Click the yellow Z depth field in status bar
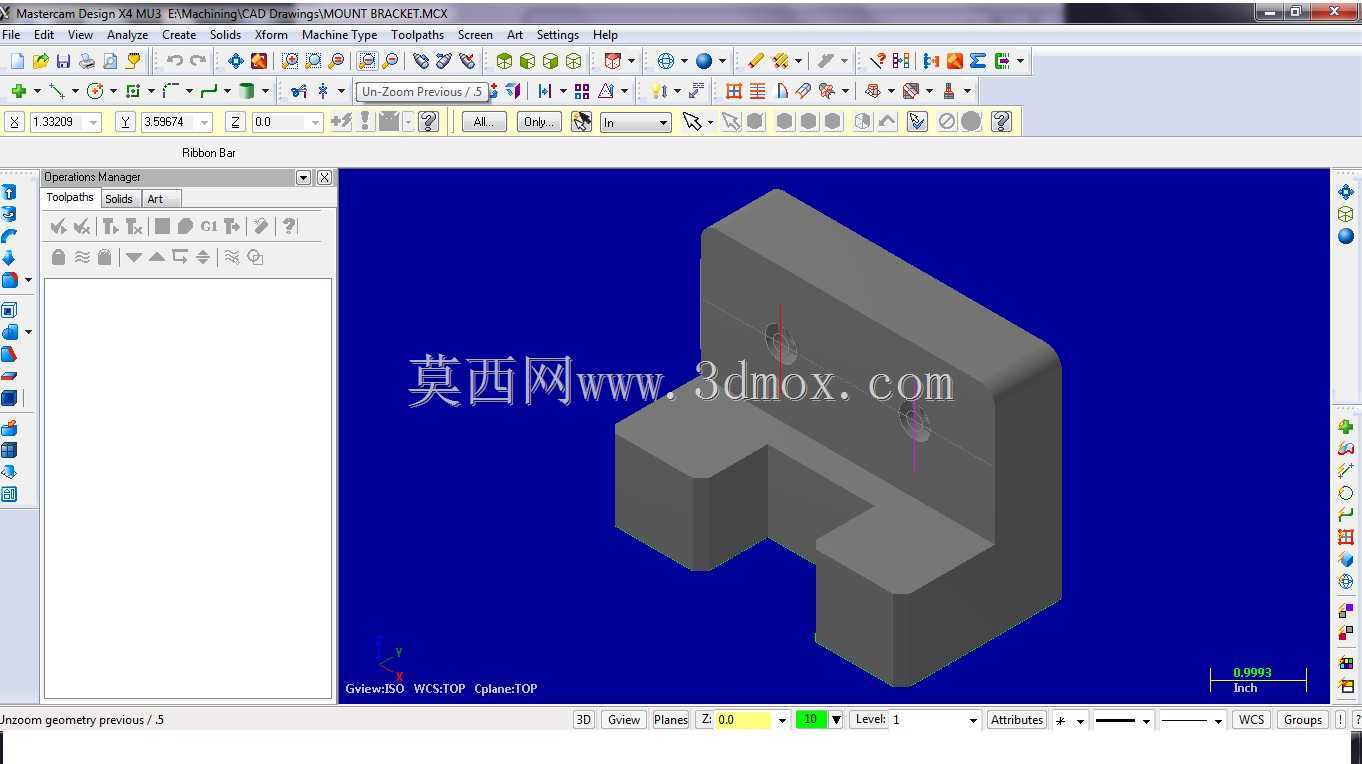This screenshot has width=1362, height=764. coord(744,720)
